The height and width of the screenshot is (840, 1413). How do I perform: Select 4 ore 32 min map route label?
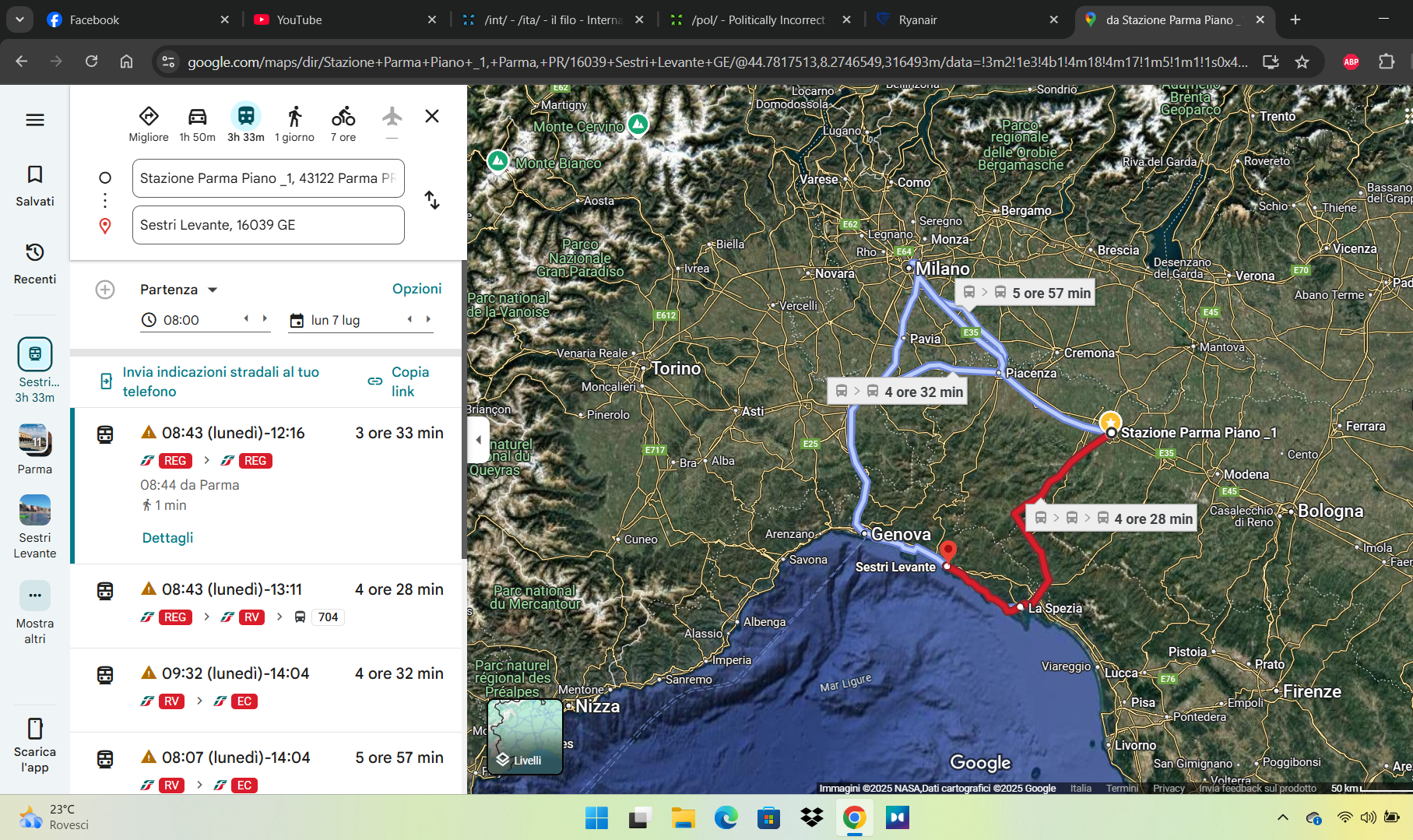point(898,392)
